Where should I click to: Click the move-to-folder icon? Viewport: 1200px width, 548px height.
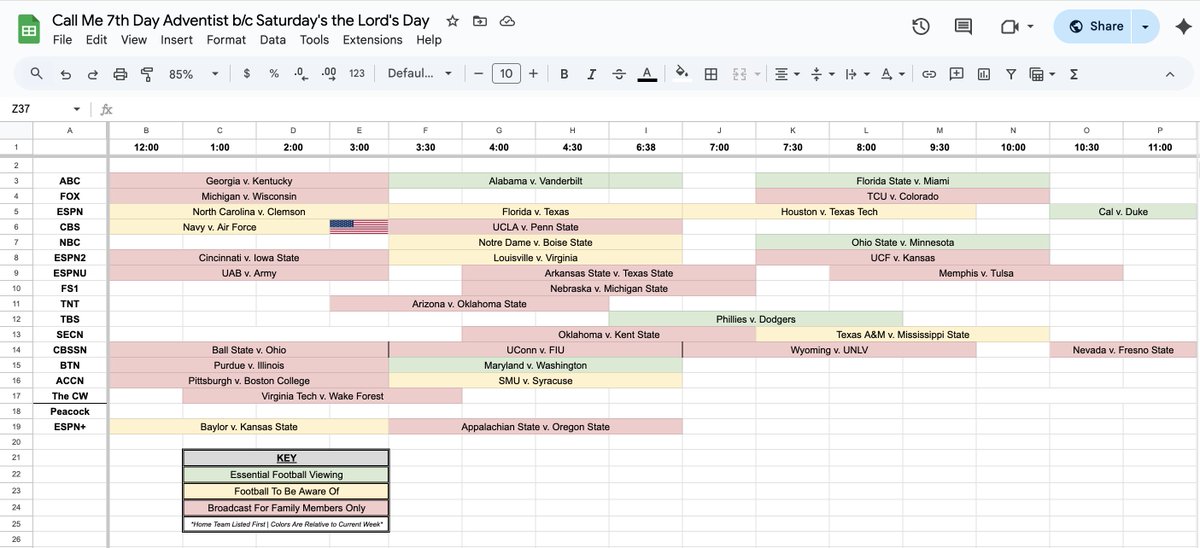coord(480,21)
